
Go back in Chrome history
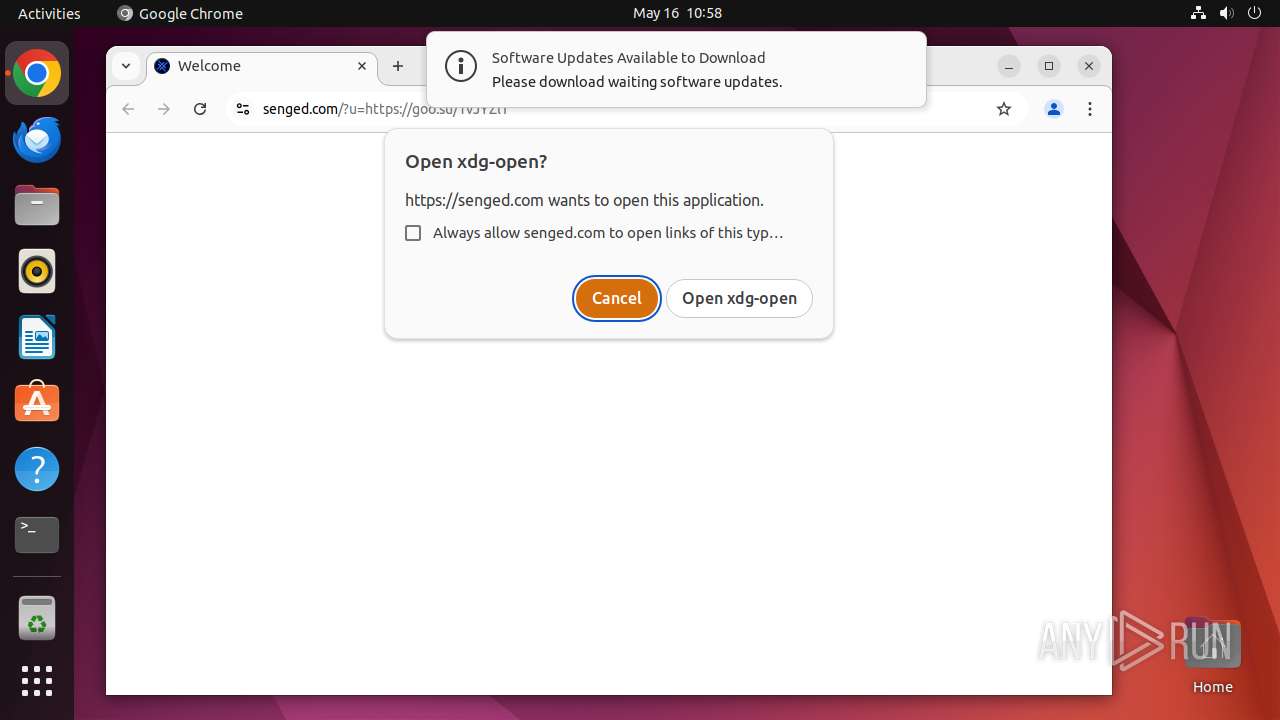(x=128, y=109)
